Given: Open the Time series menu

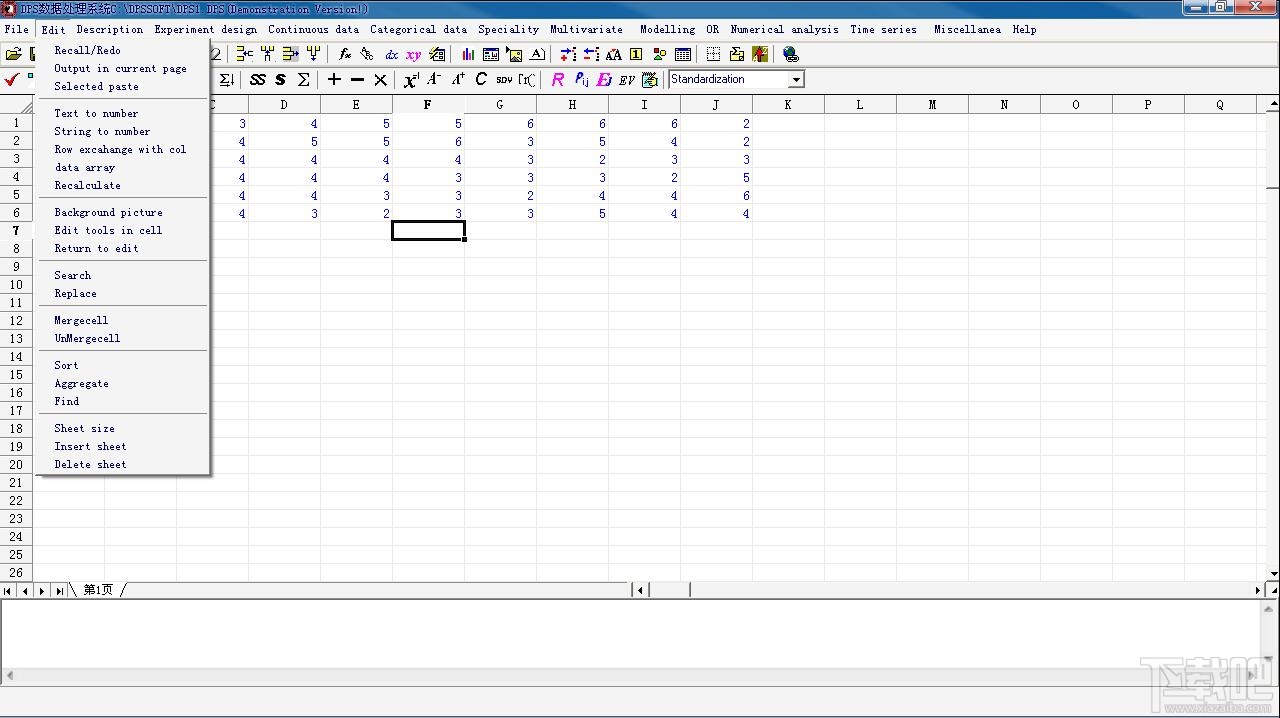Looking at the screenshot, I should (x=883, y=29).
